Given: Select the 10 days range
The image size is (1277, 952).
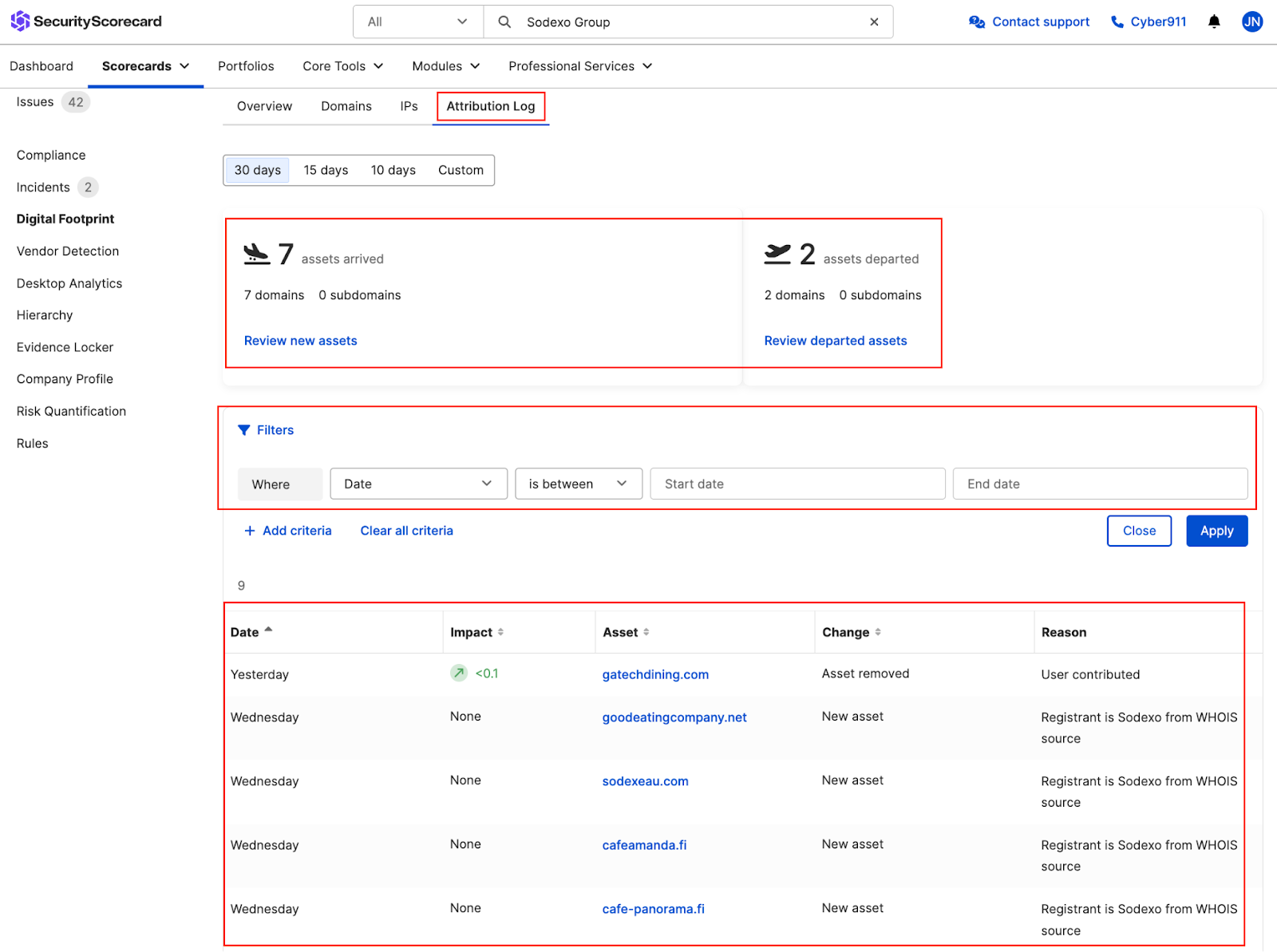Looking at the screenshot, I should coord(393,170).
